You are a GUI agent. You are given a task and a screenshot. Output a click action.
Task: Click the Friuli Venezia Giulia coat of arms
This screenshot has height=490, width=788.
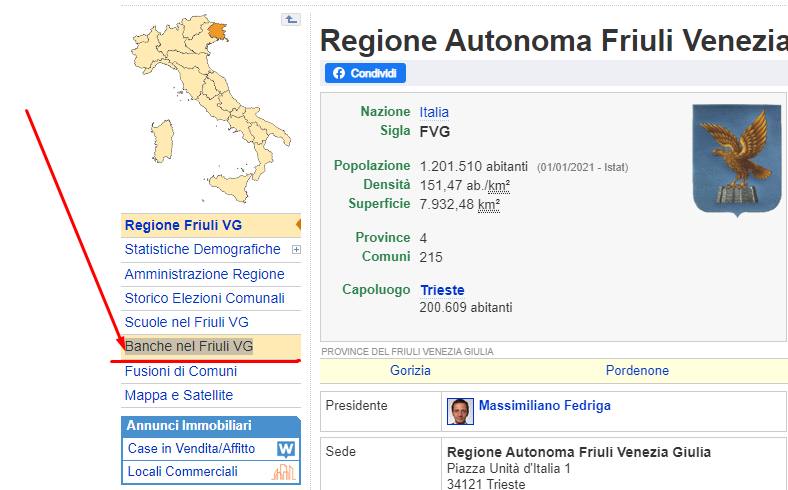click(737, 161)
